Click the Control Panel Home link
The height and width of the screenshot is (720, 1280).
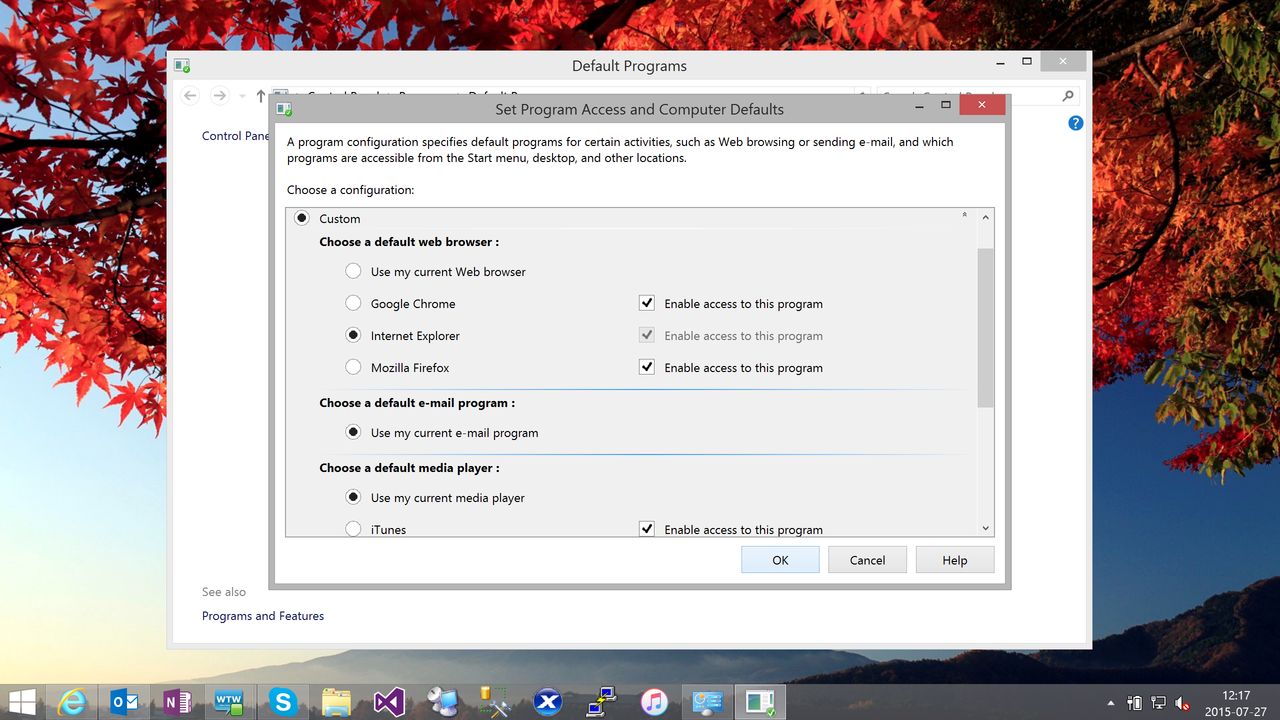pyautogui.click(x=236, y=136)
